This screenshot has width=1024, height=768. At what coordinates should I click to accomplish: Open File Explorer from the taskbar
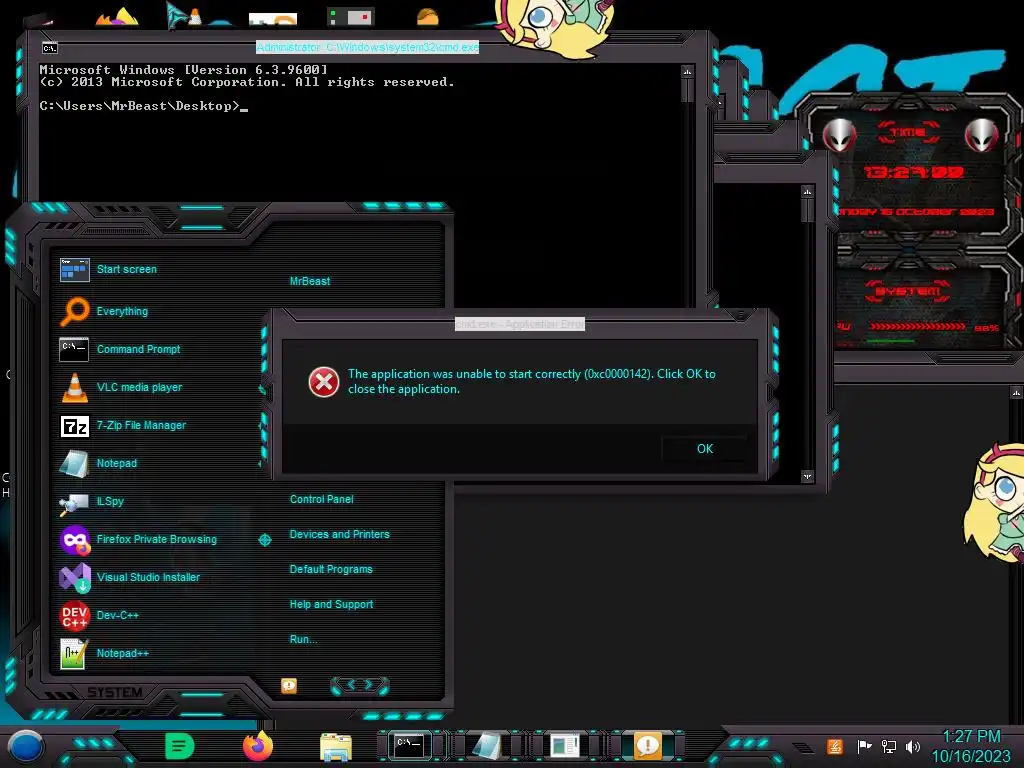pos(336,746)
